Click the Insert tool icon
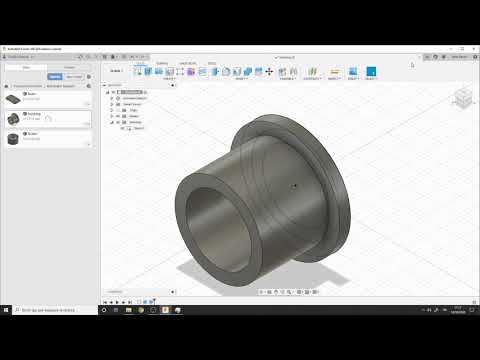The height and width of the screenshot is (360, 480). (x=353, y=71)
